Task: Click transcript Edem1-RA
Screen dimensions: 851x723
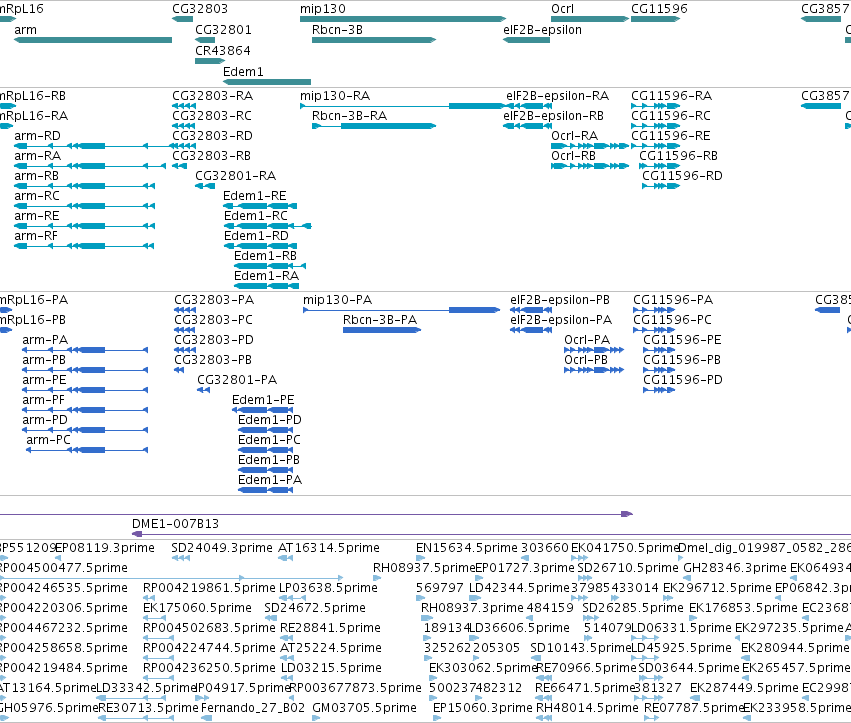Action: pos(265,286)
